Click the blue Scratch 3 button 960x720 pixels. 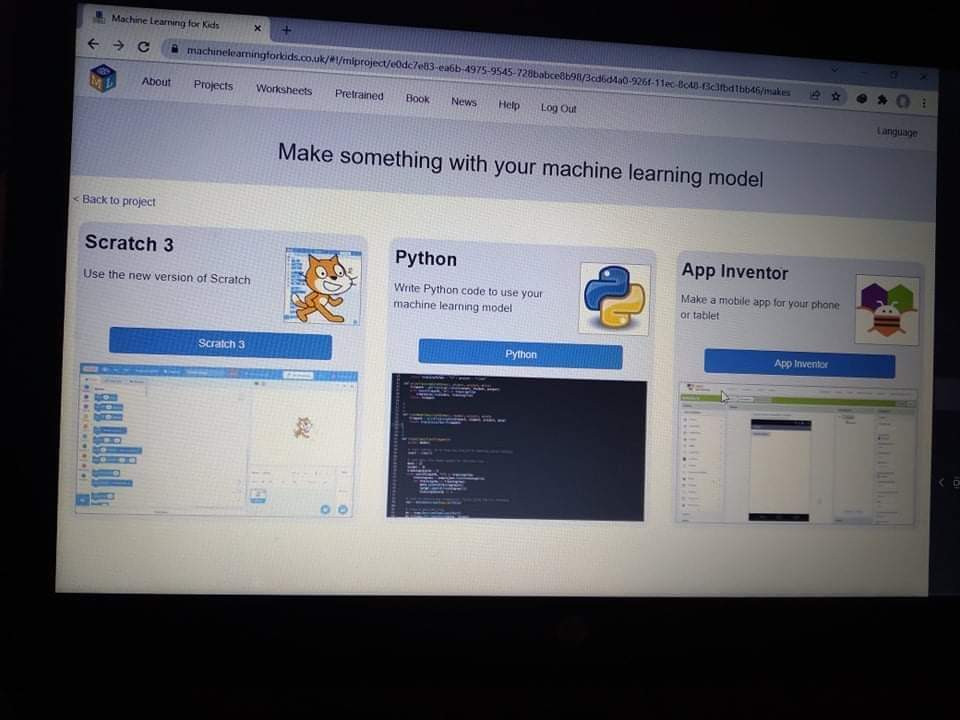[220, 343]
